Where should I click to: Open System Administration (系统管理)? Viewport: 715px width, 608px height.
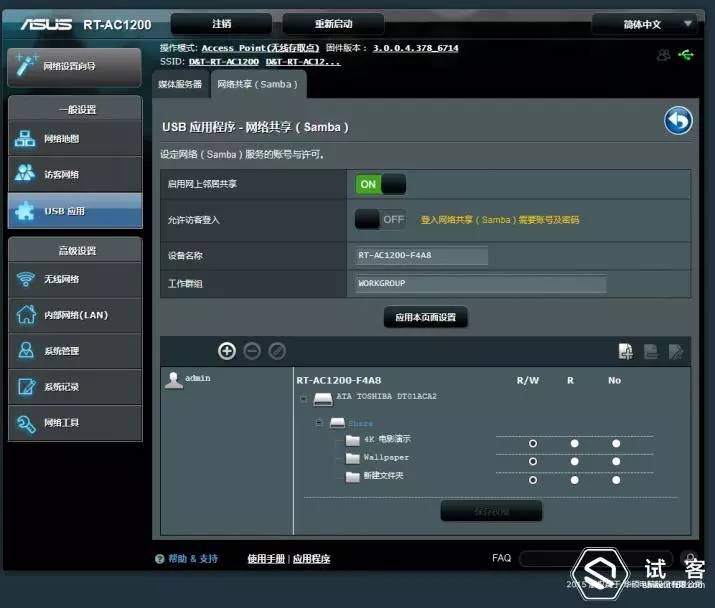pyautogui.click(x=75, y=351)
